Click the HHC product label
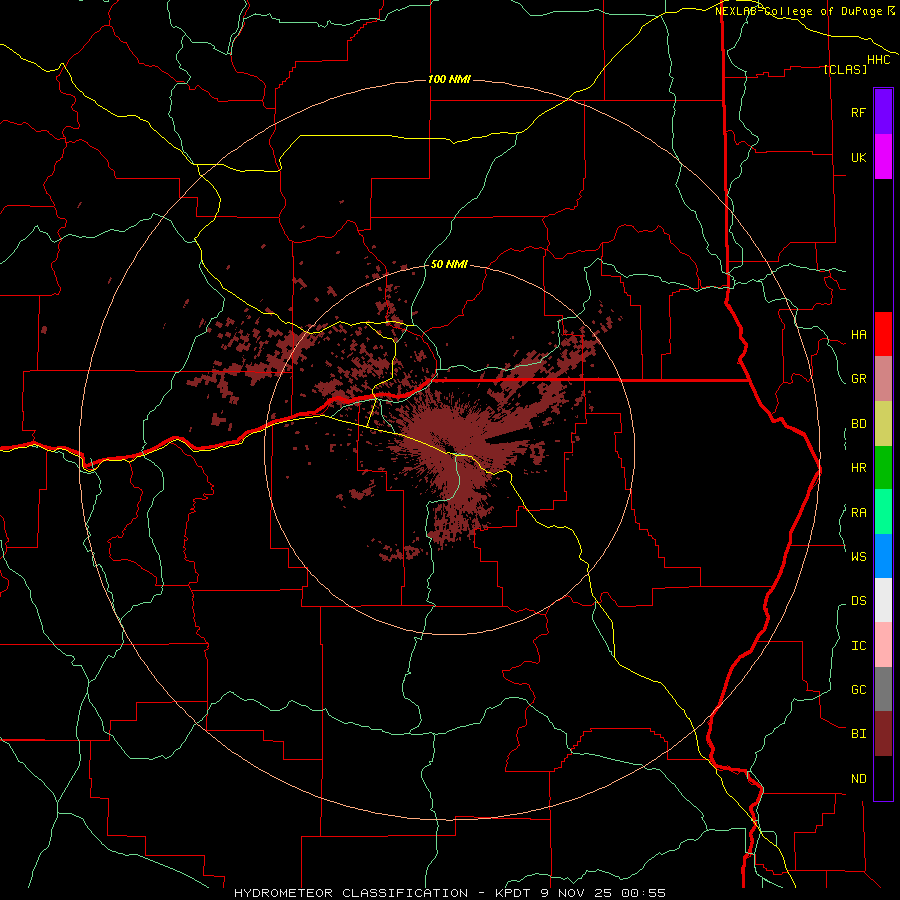Image resolution: width=900 pixels, height=900 pixels. click(x=878, y=60)
